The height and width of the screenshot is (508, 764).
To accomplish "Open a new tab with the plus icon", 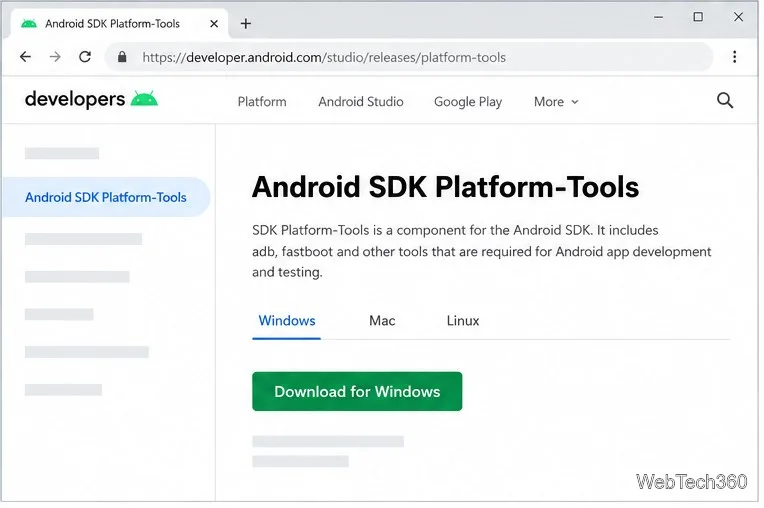I will [x=246, y=23].
